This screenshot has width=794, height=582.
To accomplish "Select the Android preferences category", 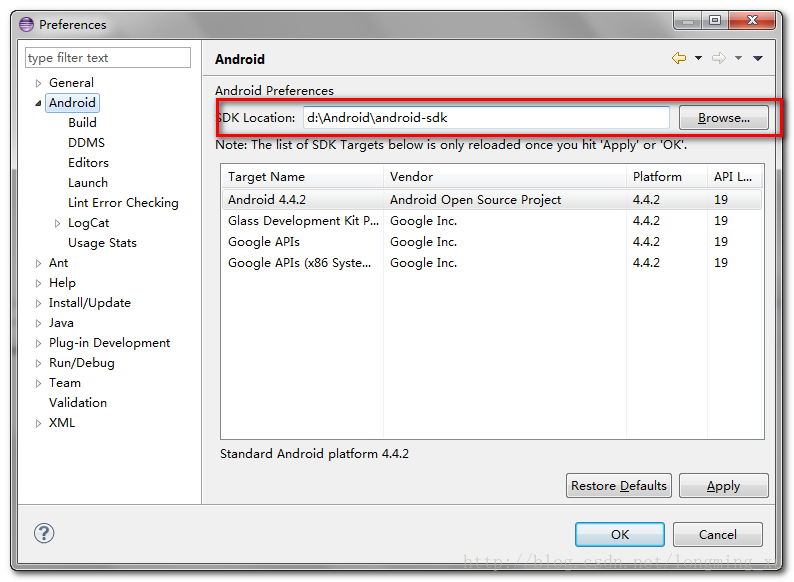I will tap(72, 103).
